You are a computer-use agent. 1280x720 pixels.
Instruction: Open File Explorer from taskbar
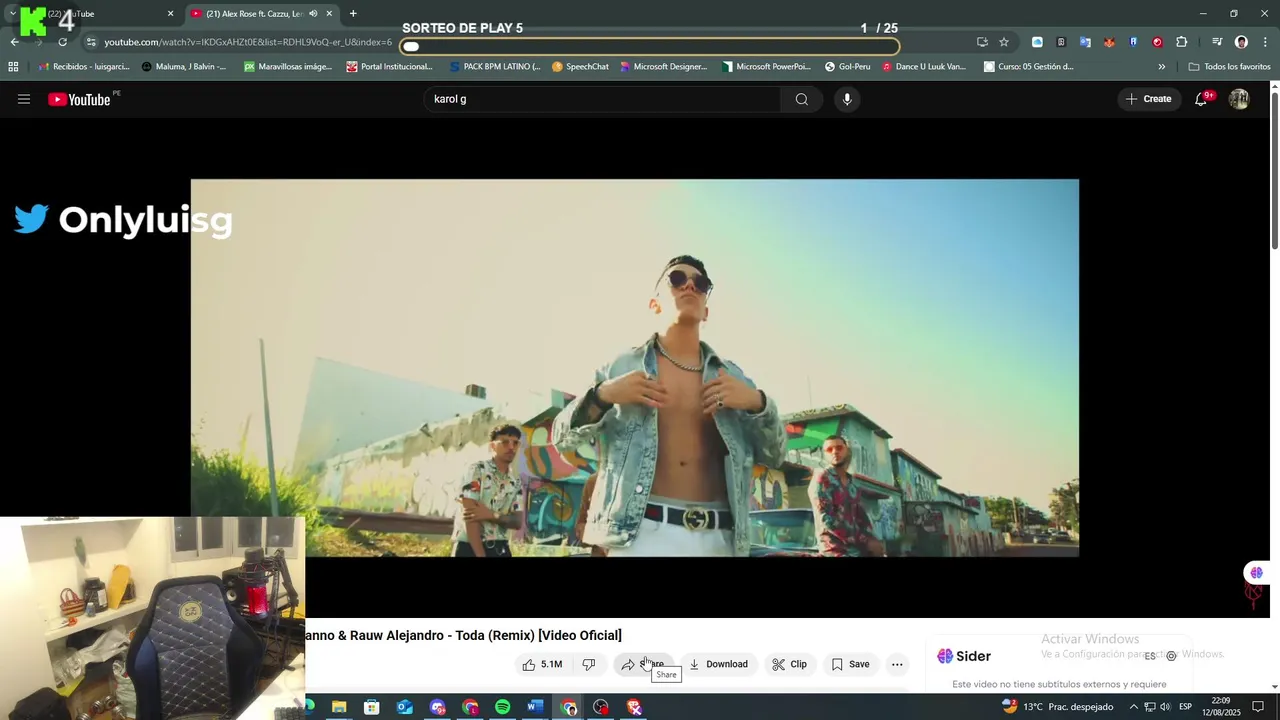[339, 707]
